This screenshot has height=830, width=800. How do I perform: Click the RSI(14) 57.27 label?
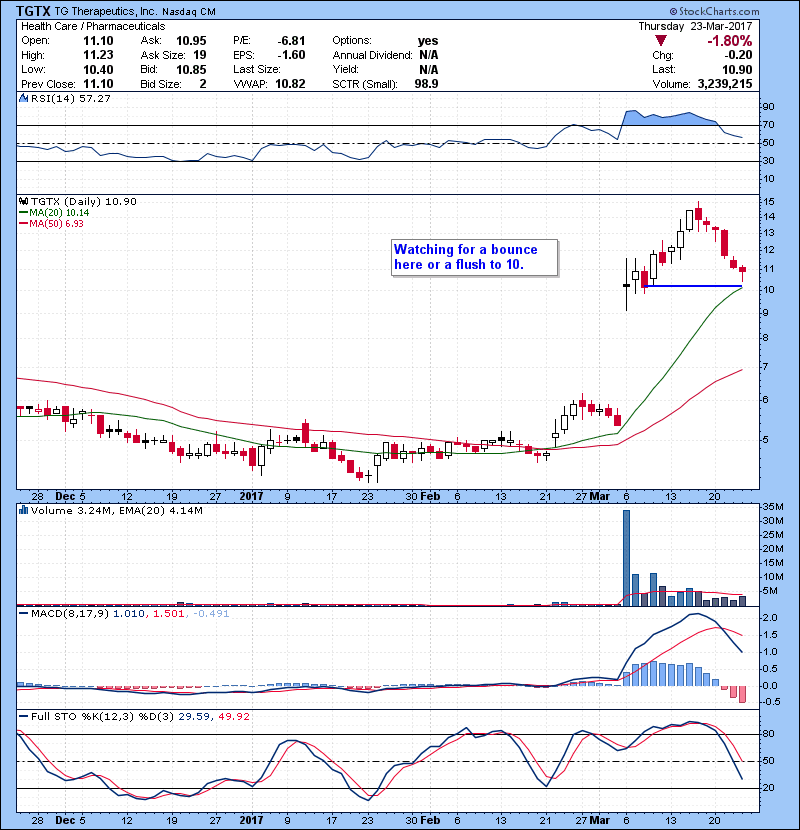coord(70,98)
